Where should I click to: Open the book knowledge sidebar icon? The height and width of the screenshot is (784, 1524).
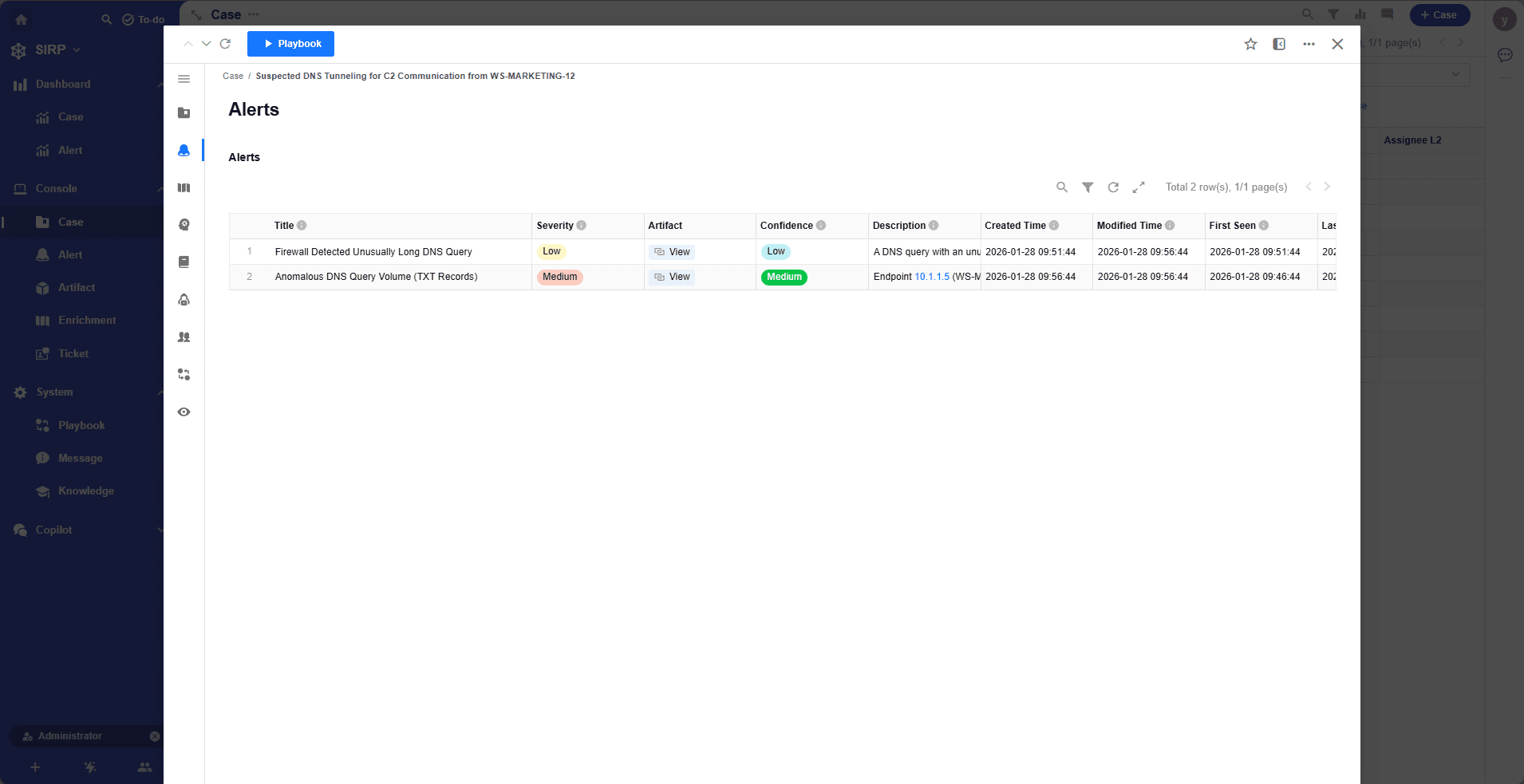click(184, 262)
